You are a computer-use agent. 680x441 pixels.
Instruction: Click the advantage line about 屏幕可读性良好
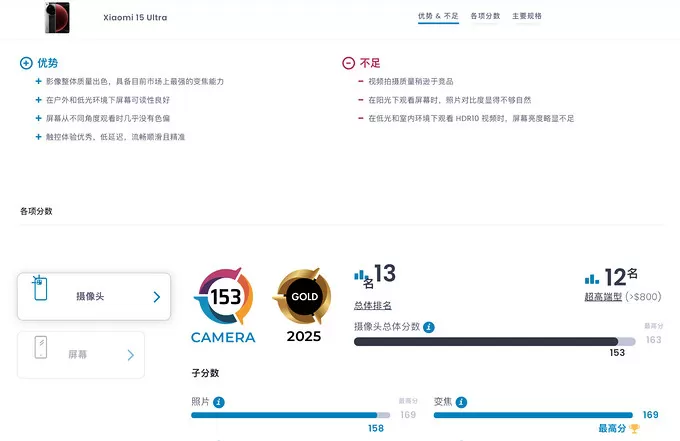(108, 100)
